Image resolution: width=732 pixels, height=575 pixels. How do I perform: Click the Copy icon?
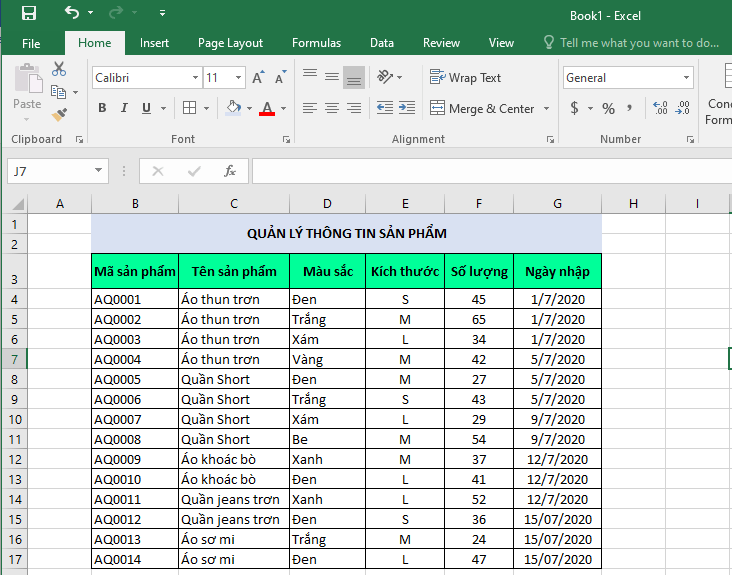click(x=58, y=92)
